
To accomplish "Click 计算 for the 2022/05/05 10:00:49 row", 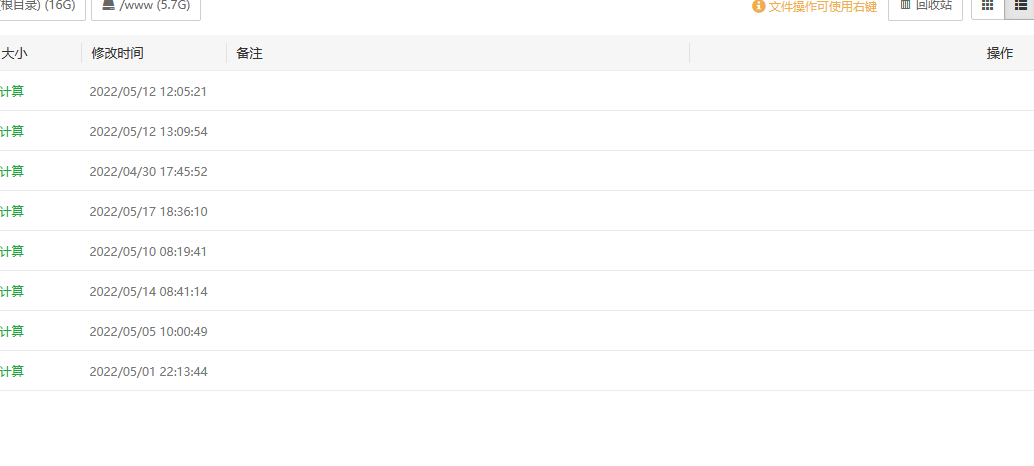I will (x=11, y=332).
